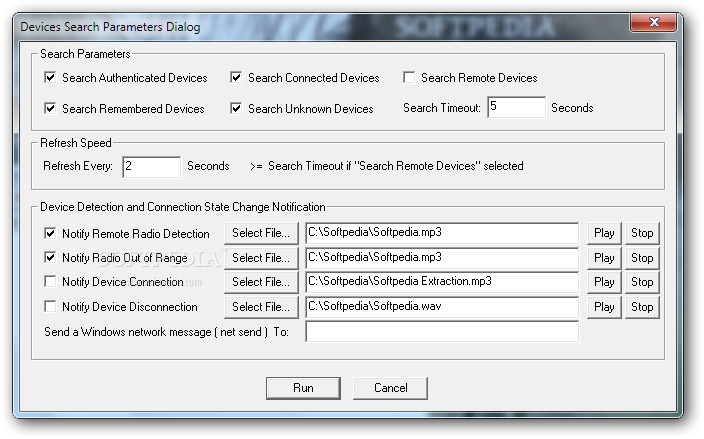Uncheck Search Unknown Devices checkbox
Screen dimensions: 704x439
(x=236, y=109)
